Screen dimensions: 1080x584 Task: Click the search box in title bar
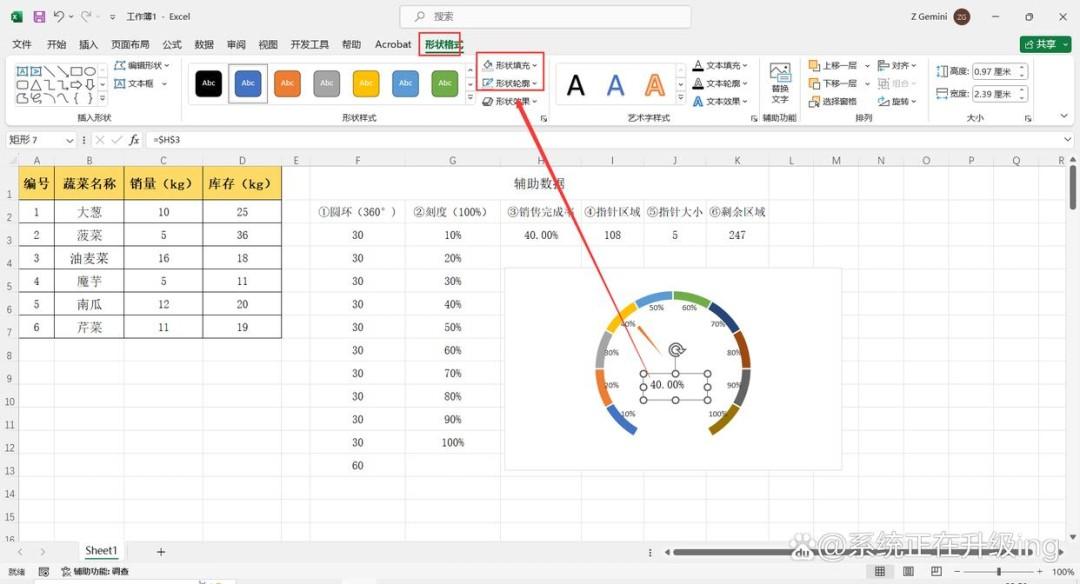coord(546,16)
